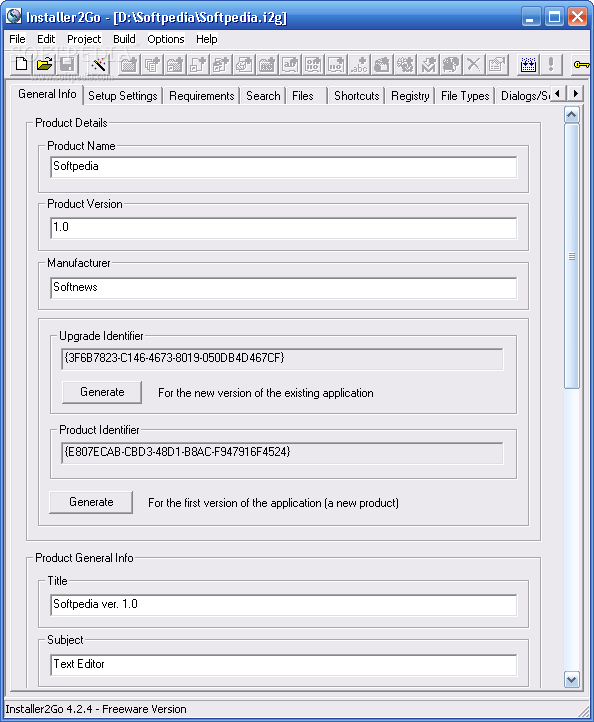Click Generate for the Upgrade Identifier
Viewport: 594px width, 722px height.
pyautogui.click(x=102, y=392)
